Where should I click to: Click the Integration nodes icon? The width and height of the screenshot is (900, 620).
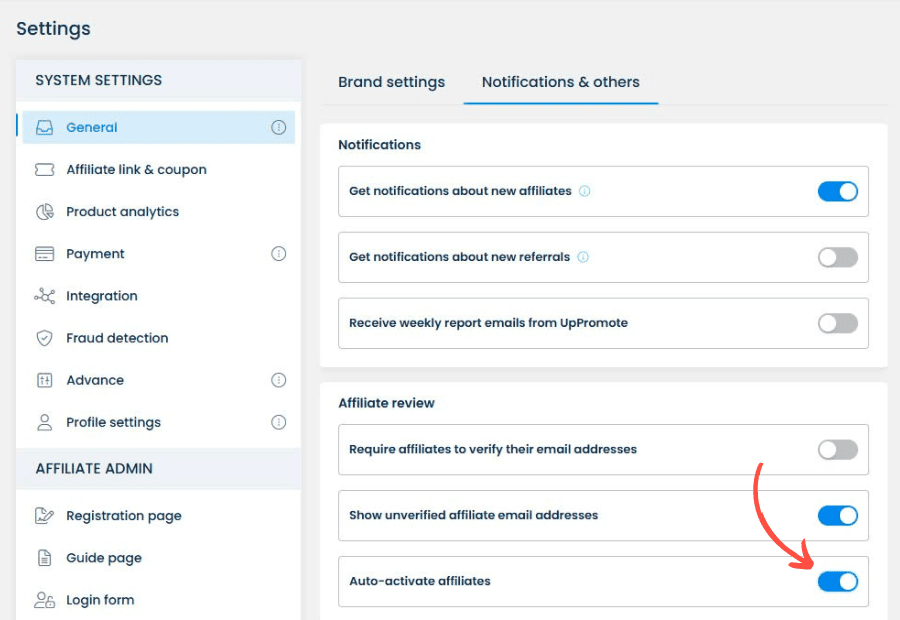pos(44,296)
